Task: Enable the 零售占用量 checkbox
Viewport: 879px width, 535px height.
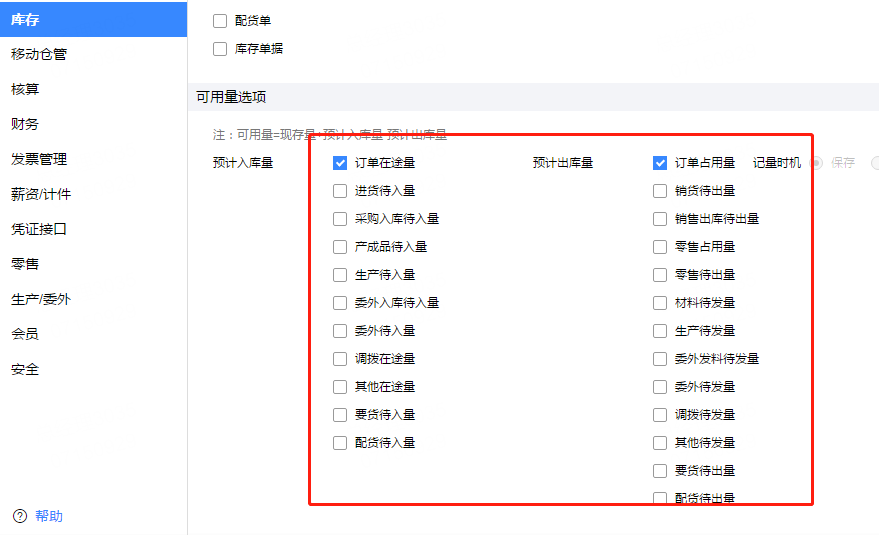Action: 660,247
